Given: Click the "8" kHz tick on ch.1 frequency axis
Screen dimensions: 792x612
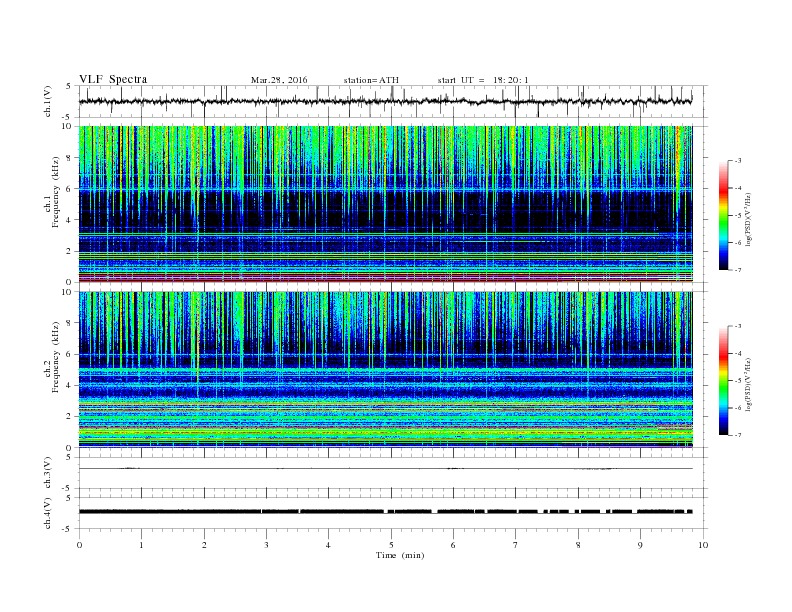Looking at the screenshot, I should pyautogui.click(x=69, y=158).
